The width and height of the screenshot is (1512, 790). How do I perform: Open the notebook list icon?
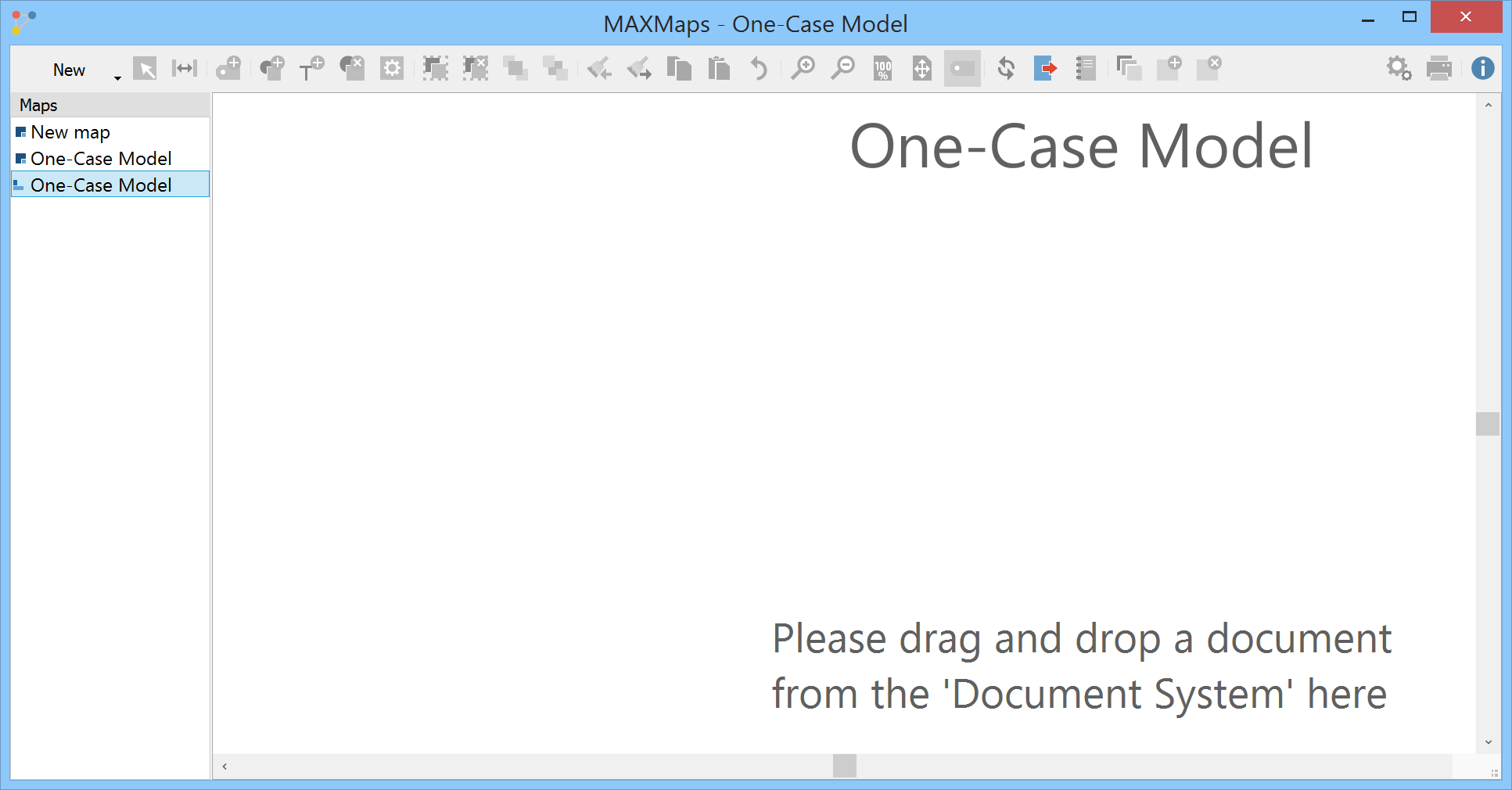point(1086,69)
